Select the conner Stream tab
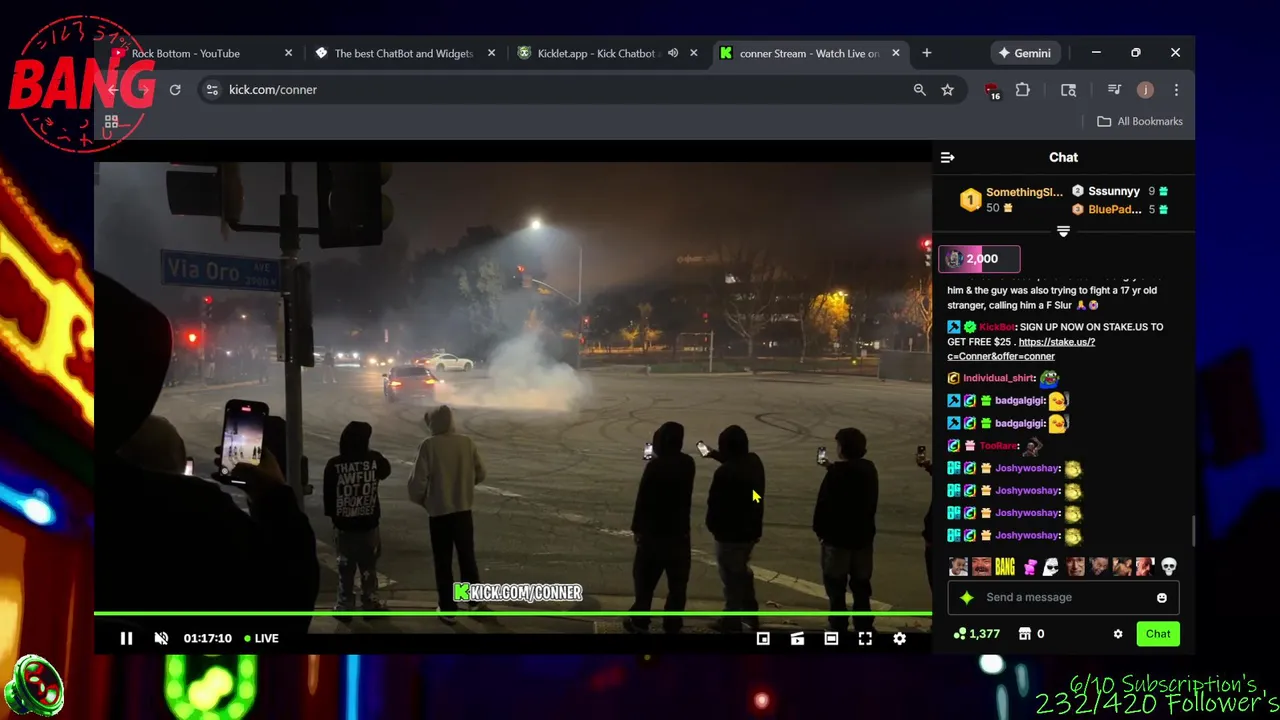Image resolution: width=1280 pixels, height=720 pixels. (x=809, y=53)
